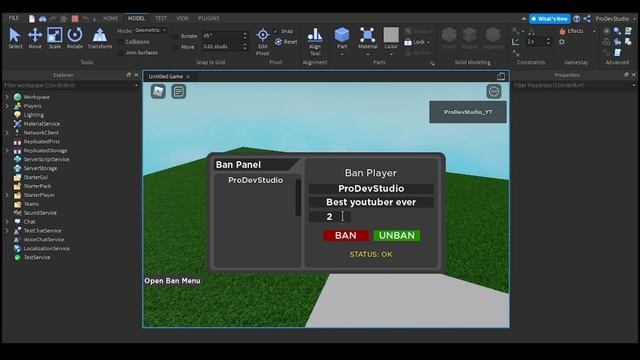This screenshot has width=640, height=360.
Task: Click the Reset pivot button
Action: pos(286,42)
